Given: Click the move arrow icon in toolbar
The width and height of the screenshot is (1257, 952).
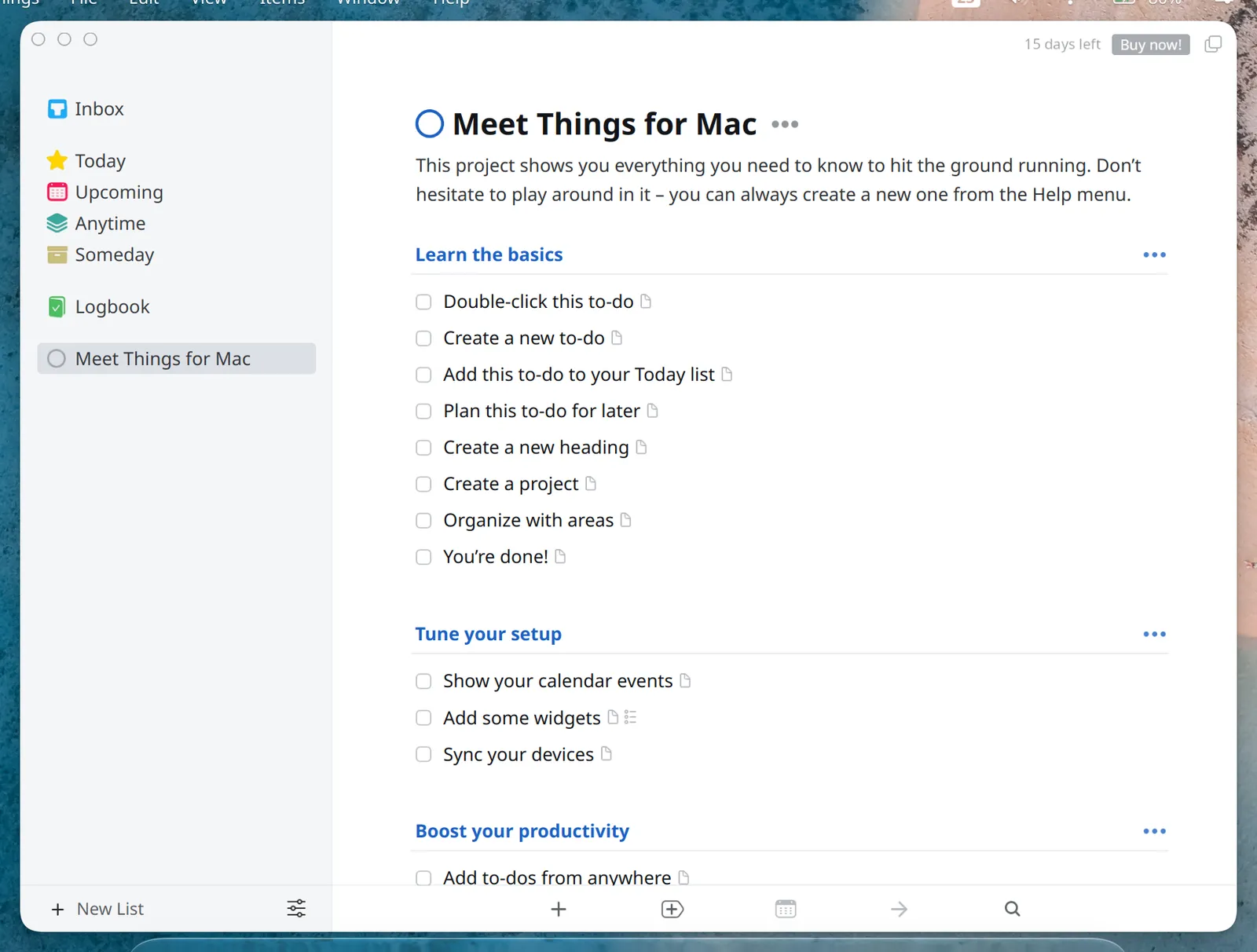Looking at the screenshot, I should tap(900, 909).
